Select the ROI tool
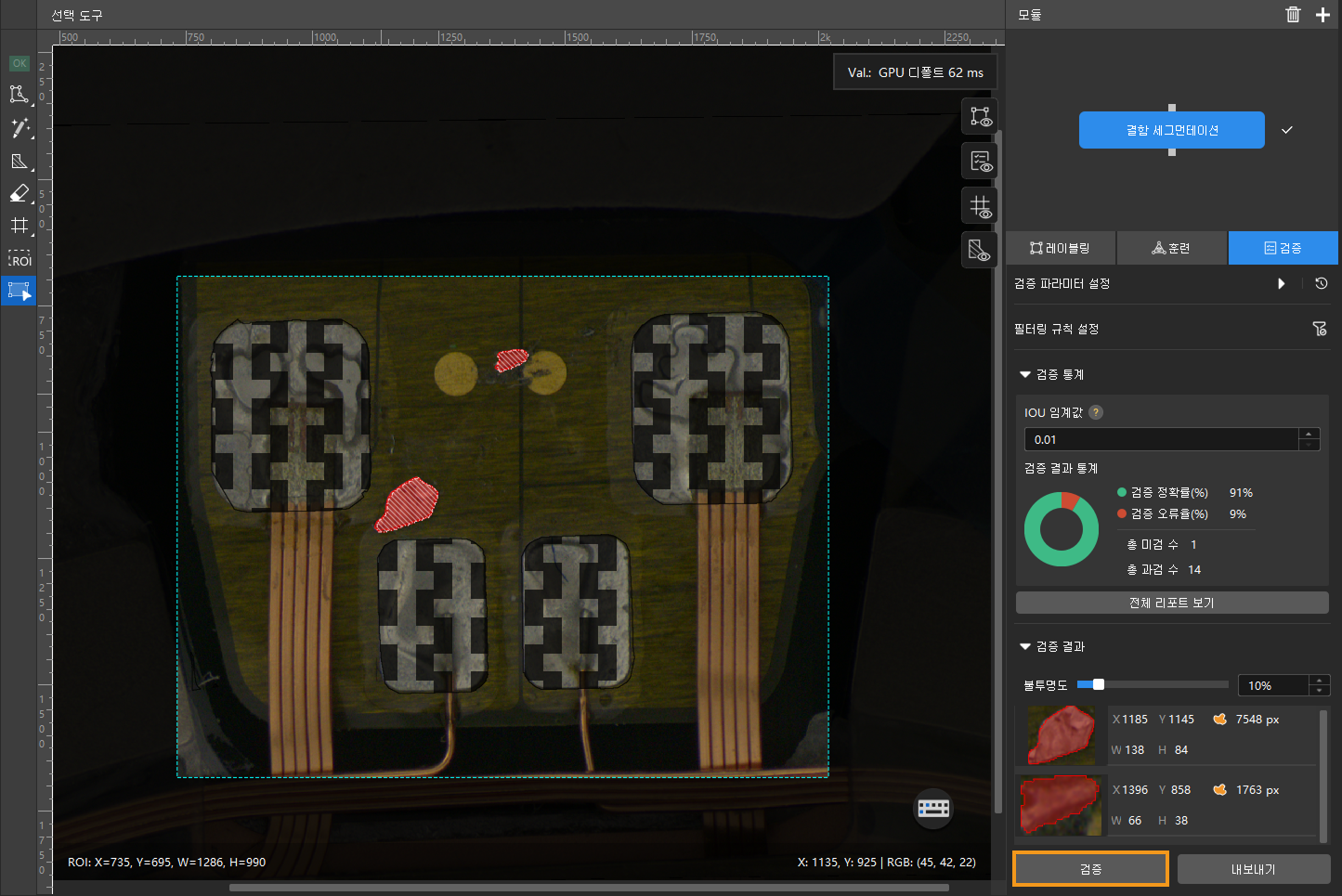The height and width of the screenshot is (896, 1342). tap(19, 259)
